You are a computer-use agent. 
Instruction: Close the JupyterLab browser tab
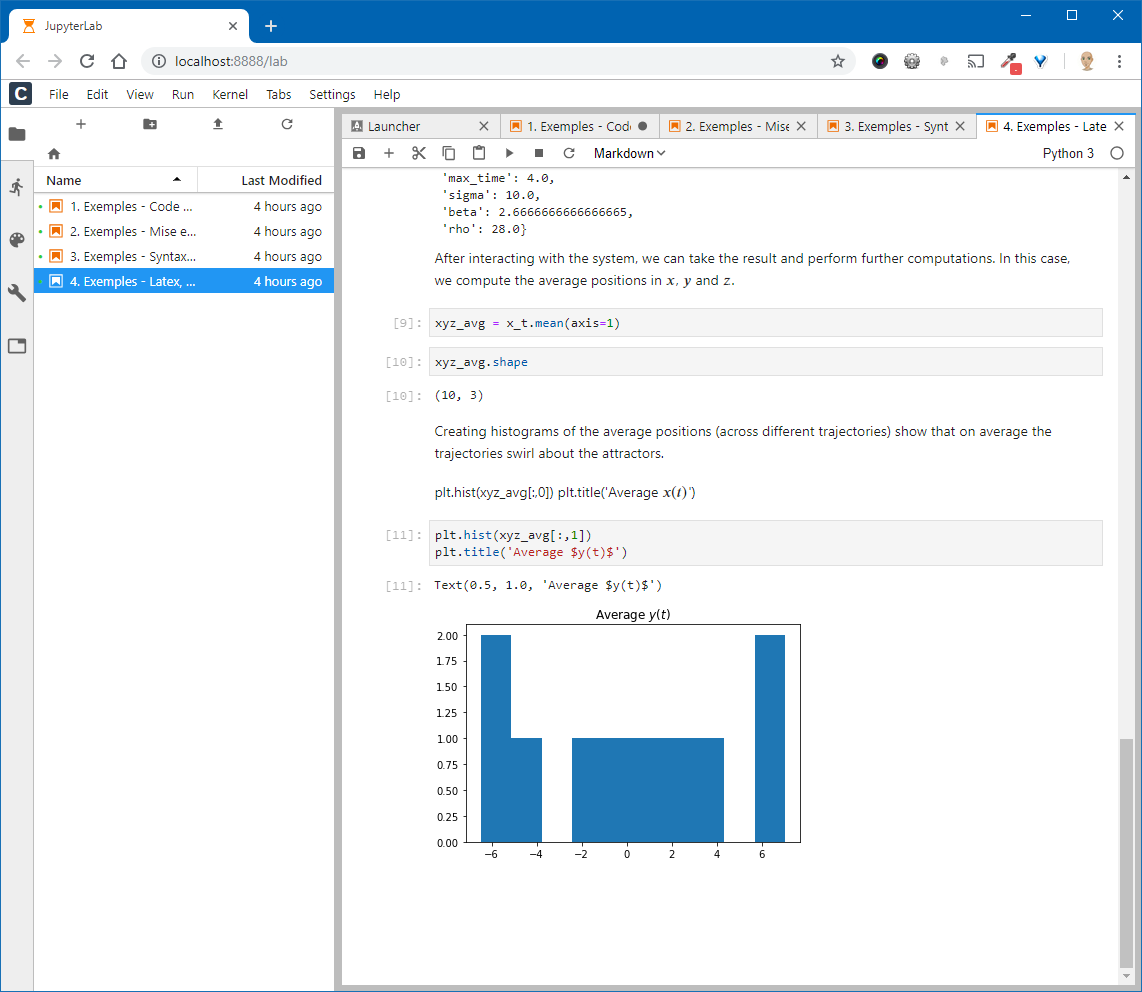point(233,26)
